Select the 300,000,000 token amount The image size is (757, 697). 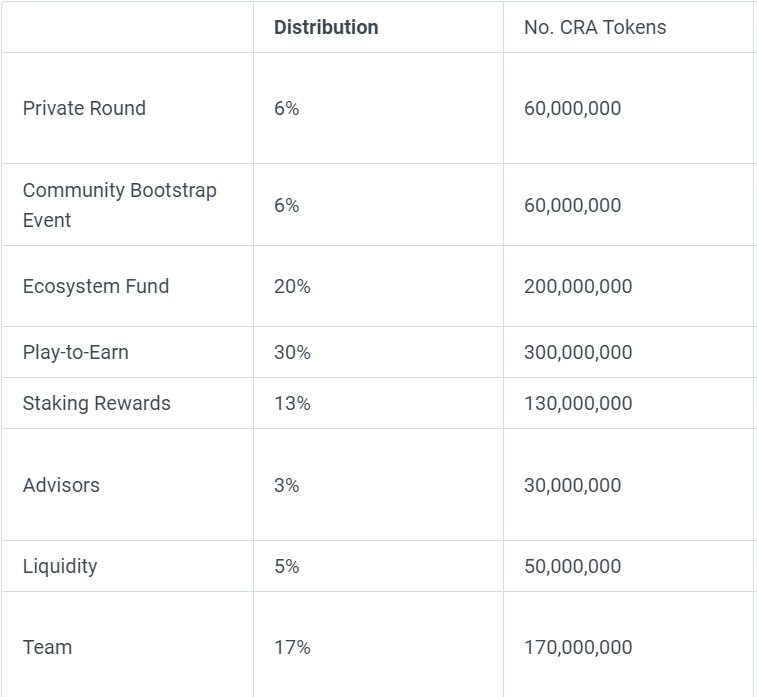click(578, 352)
